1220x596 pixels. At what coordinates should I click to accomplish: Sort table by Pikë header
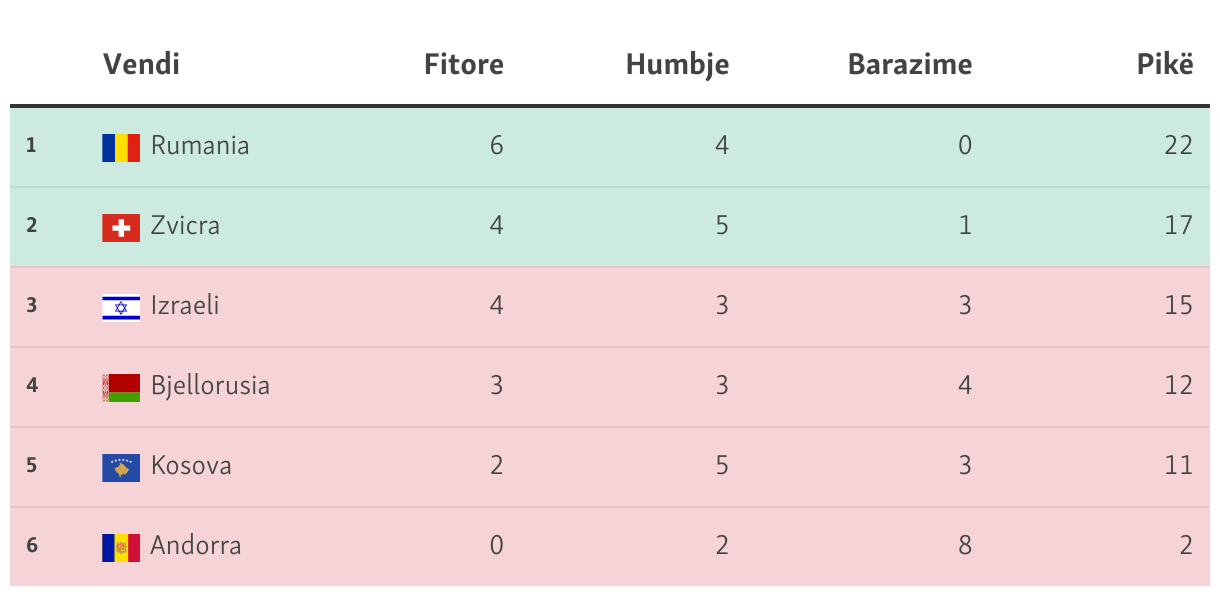pos(1164,65)
